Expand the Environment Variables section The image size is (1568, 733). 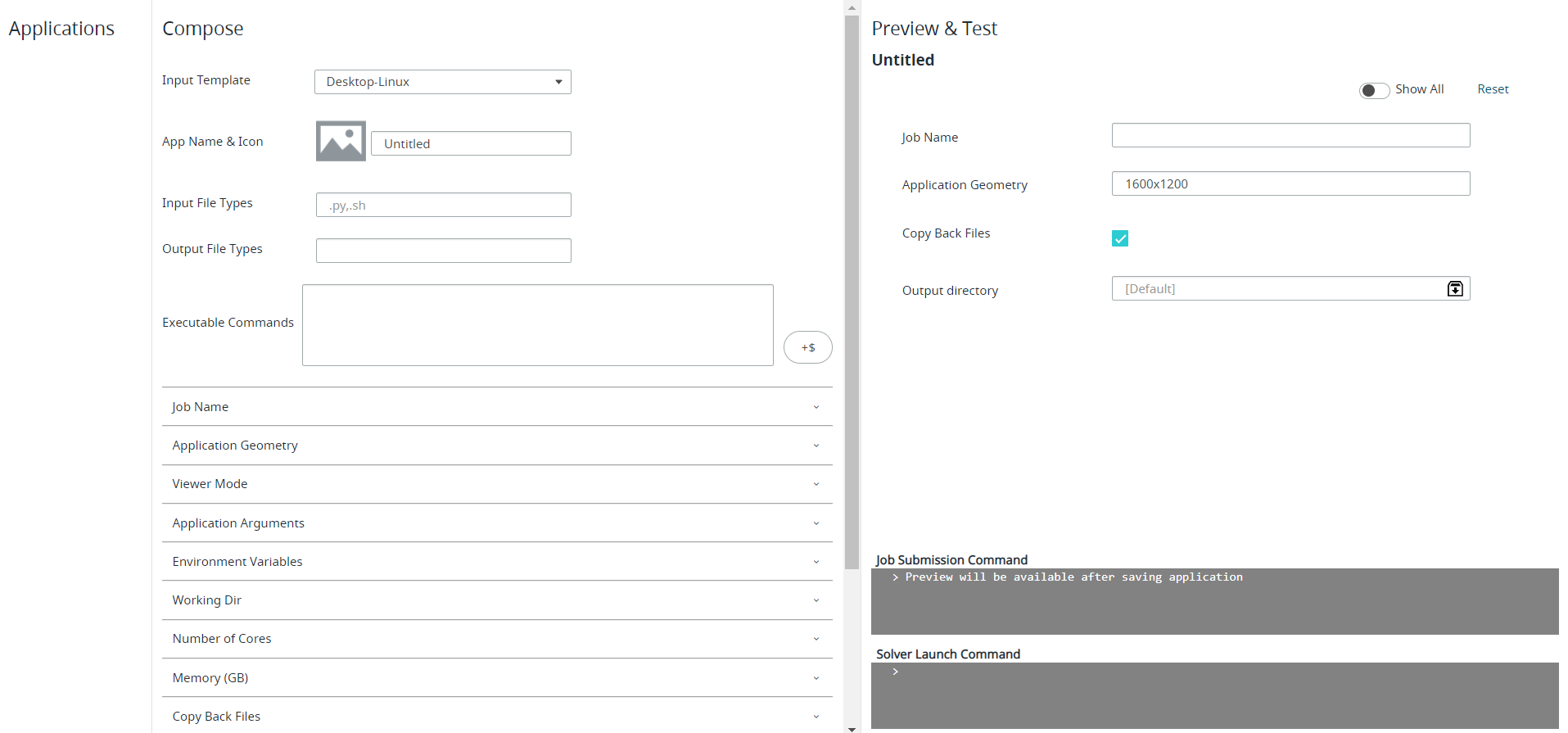(x=497, y=562)
